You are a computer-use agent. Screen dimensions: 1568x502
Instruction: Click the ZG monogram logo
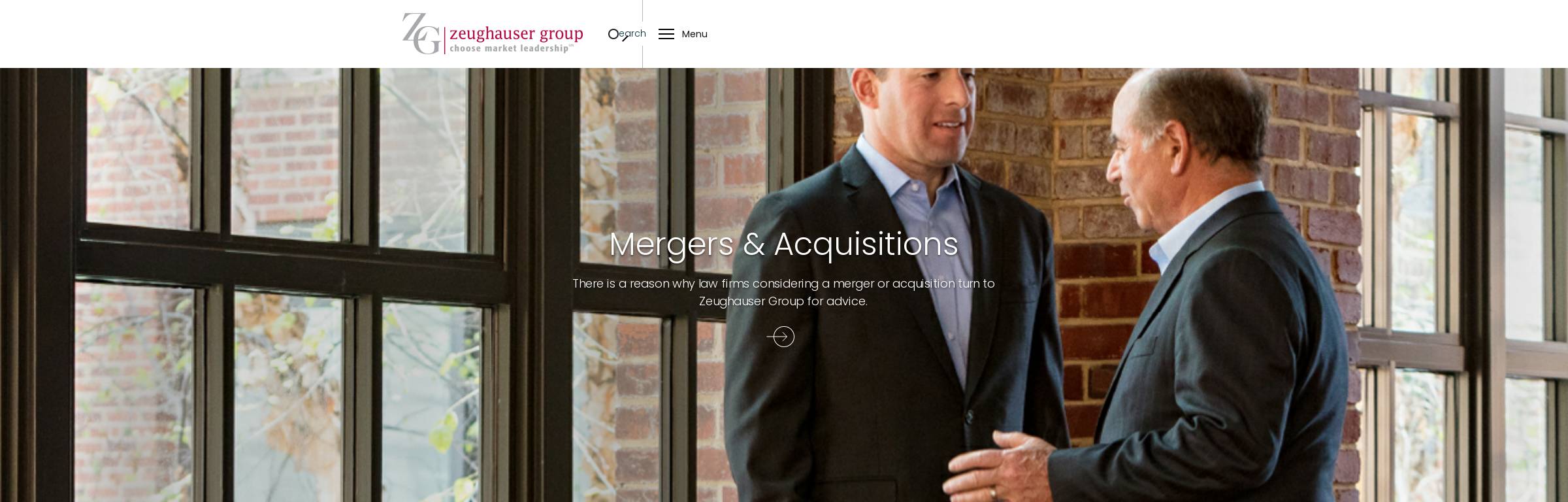(421, 33)
